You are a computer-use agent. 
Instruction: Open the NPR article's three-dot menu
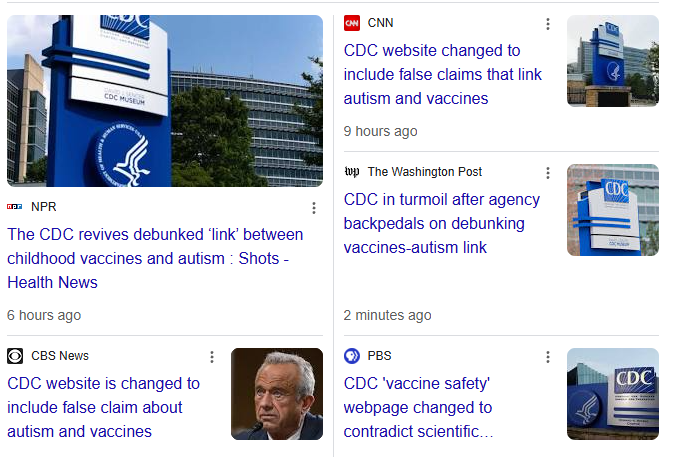[x=313, y=208]
